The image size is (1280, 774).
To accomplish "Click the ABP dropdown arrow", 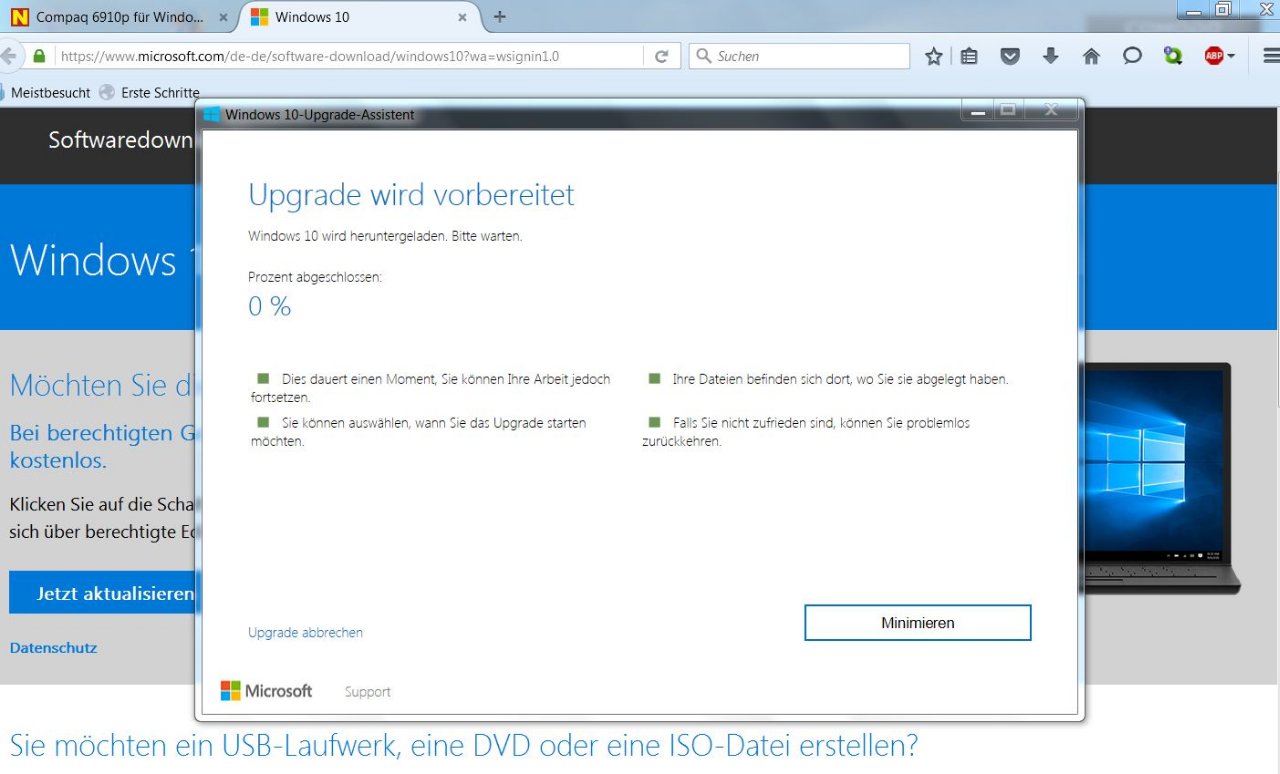I will pyautogui.click(x=1231, y=56).
